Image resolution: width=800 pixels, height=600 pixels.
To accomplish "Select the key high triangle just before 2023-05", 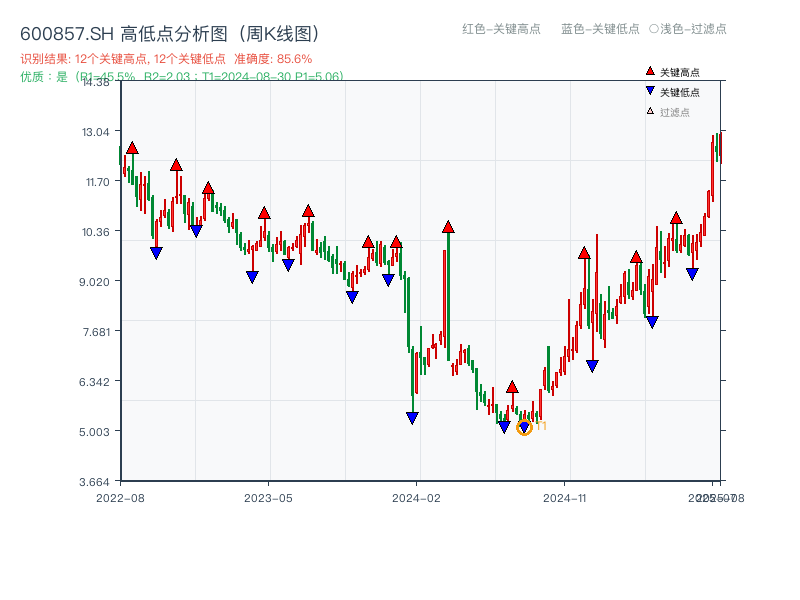I will pyautogui.click(x=264, y=213).
